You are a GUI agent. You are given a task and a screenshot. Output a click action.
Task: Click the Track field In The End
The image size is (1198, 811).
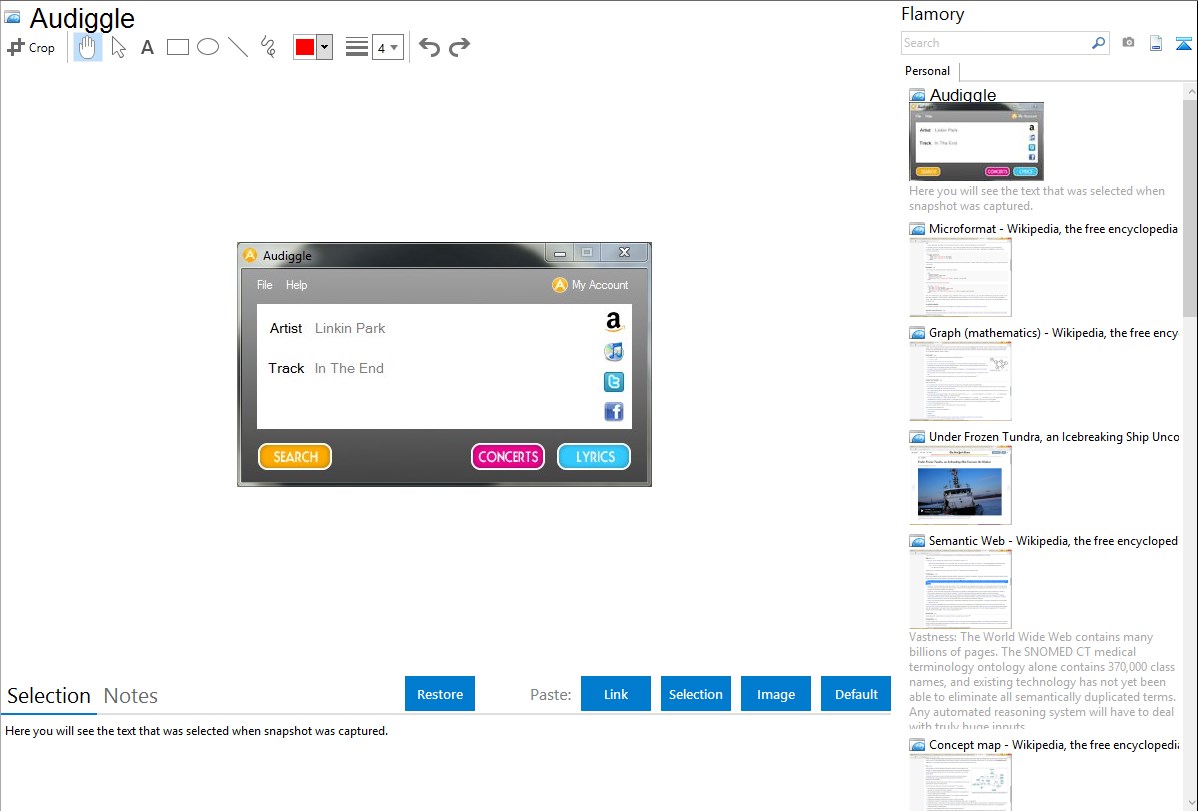click(349, 368)
